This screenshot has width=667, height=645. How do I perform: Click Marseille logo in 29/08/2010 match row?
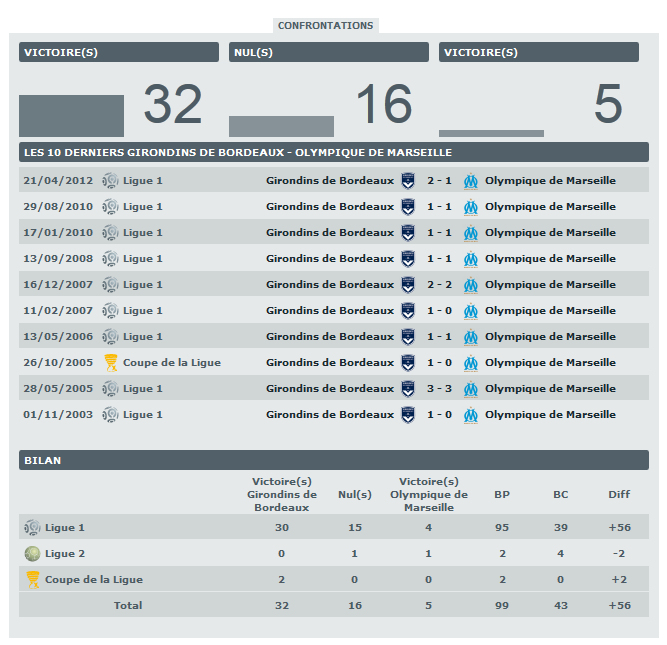(x=471, y=207)
